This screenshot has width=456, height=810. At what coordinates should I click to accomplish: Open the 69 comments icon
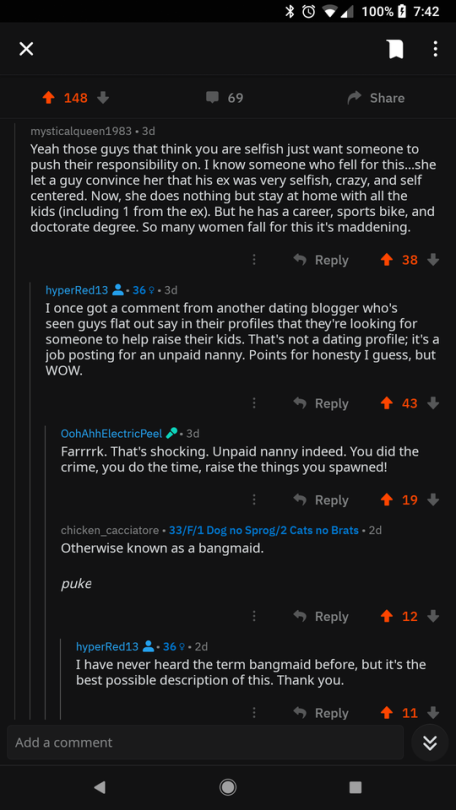coord(212,98)
